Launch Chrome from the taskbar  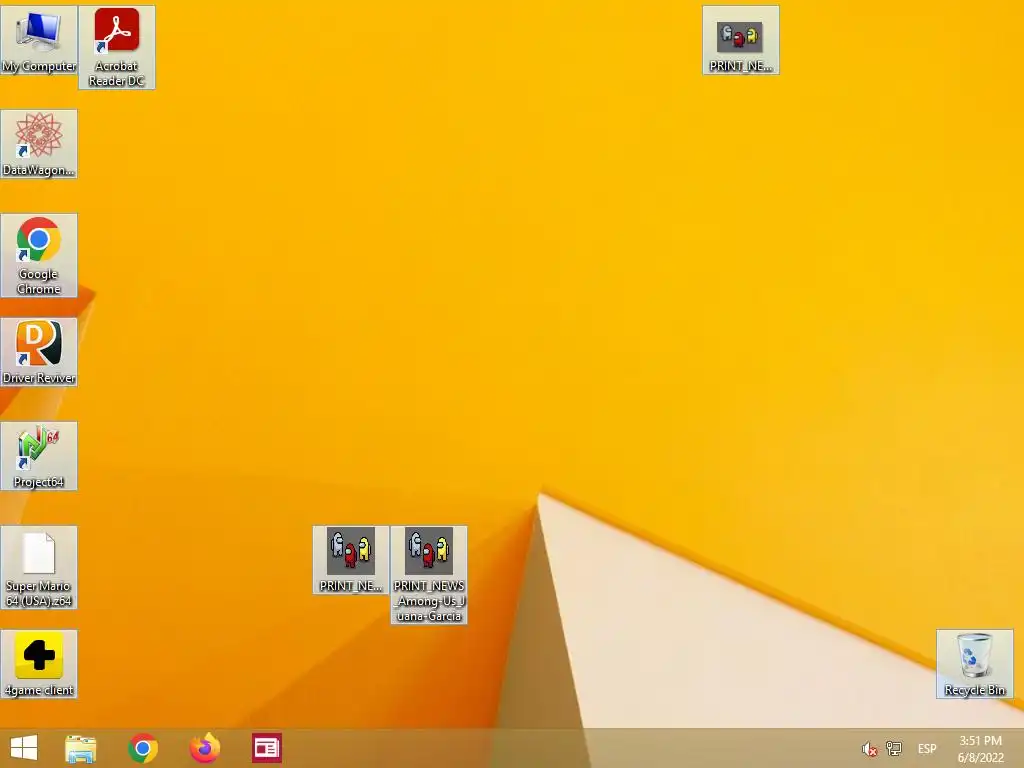pyautogui.click(x=143, y=748)
